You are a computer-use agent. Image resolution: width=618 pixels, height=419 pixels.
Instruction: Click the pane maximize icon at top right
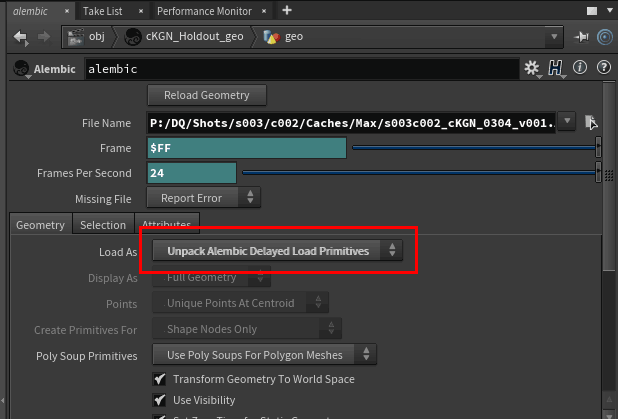tap(592, 11)
